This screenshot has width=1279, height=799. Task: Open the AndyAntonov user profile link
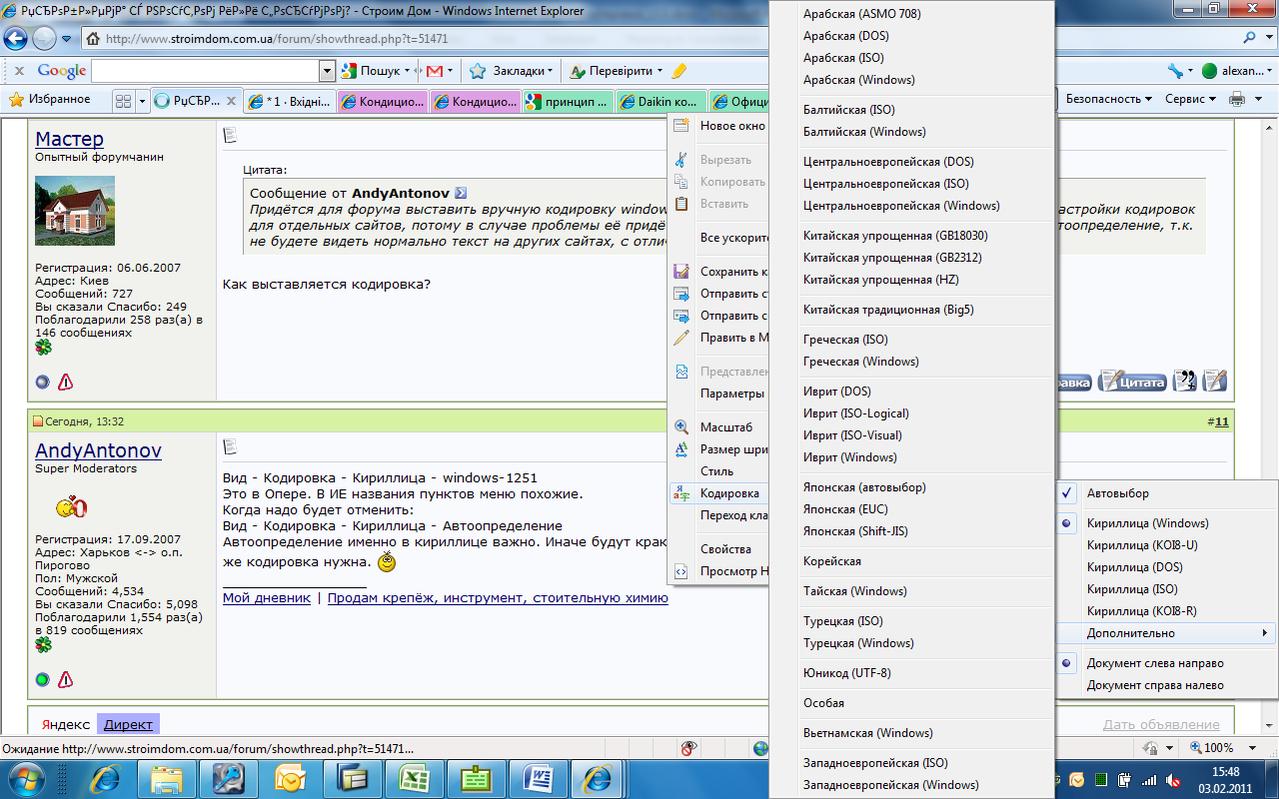click(x=98, y=451)
